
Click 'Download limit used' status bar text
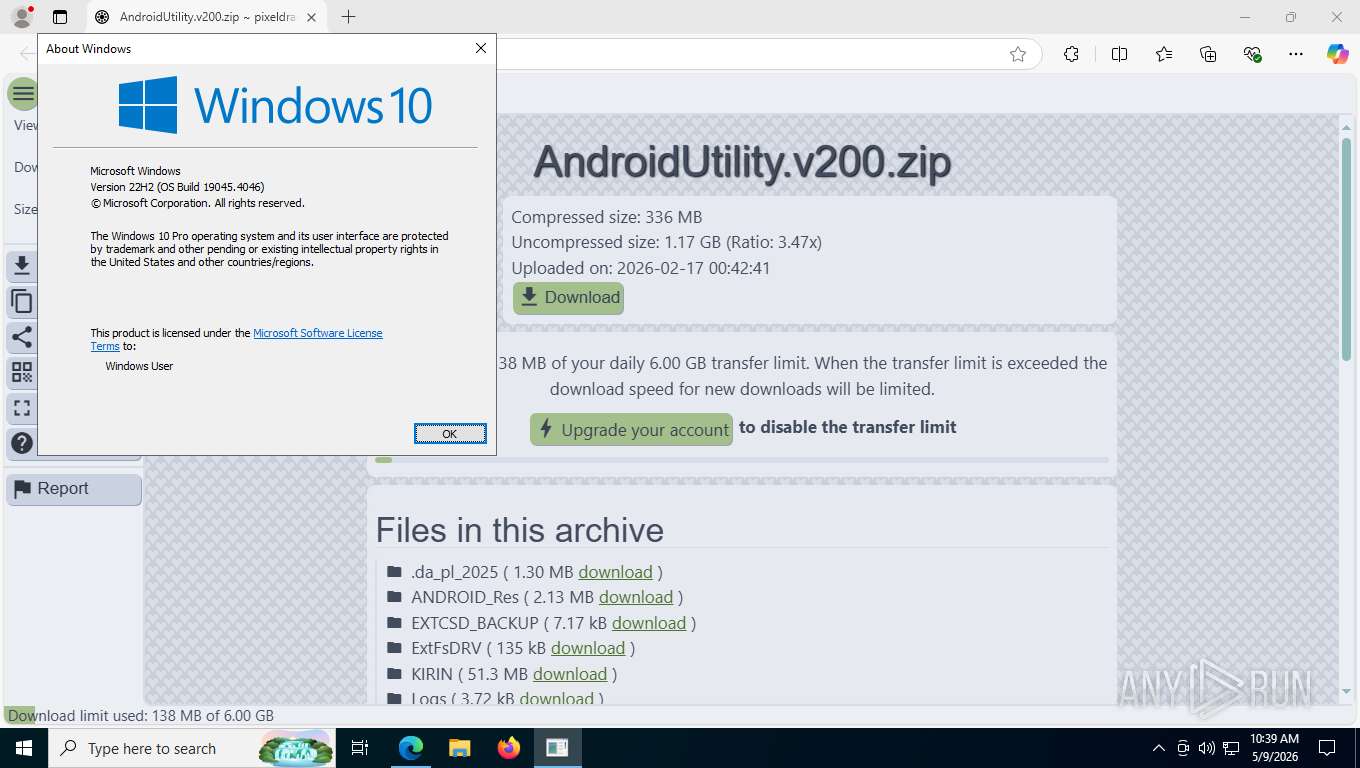click(141, 716)
